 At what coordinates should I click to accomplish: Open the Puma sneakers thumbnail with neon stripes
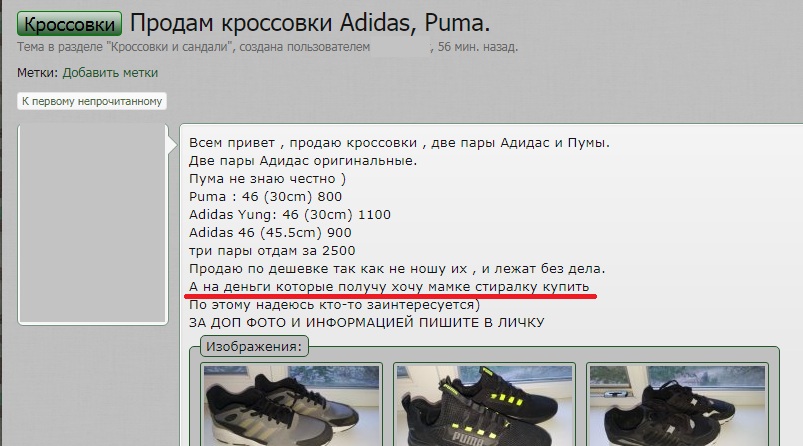point(484,405)
